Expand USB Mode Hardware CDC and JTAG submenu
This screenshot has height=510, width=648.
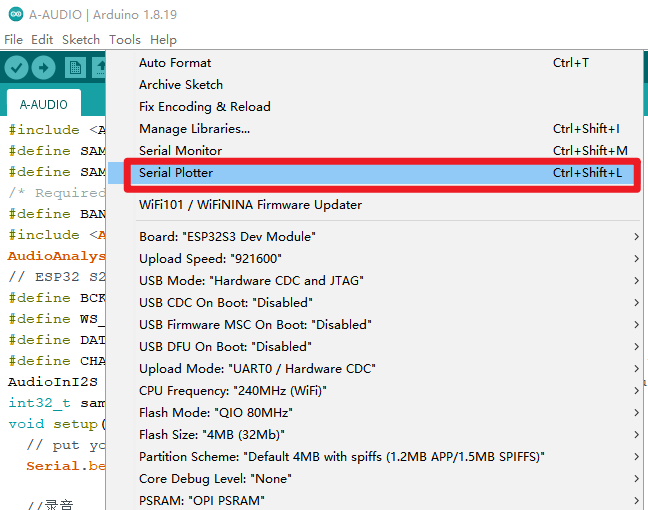pyautogui.click(x=375, y=281)
